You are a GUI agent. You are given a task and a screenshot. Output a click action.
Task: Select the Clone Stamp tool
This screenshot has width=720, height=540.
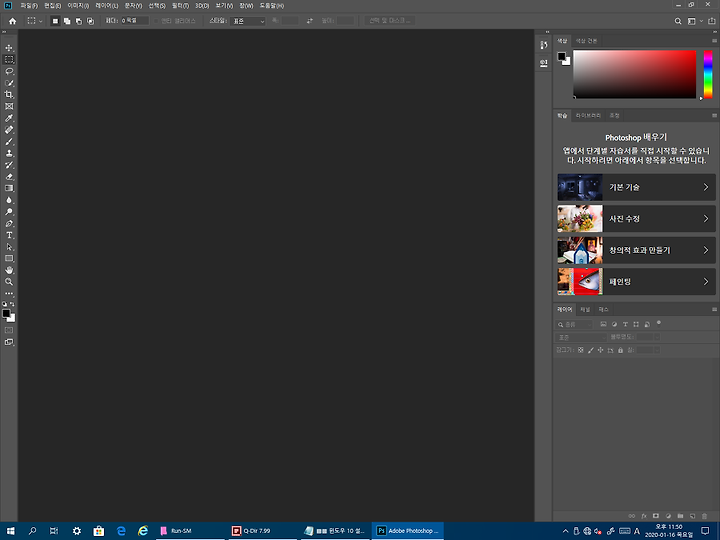[x=9, y=153]
